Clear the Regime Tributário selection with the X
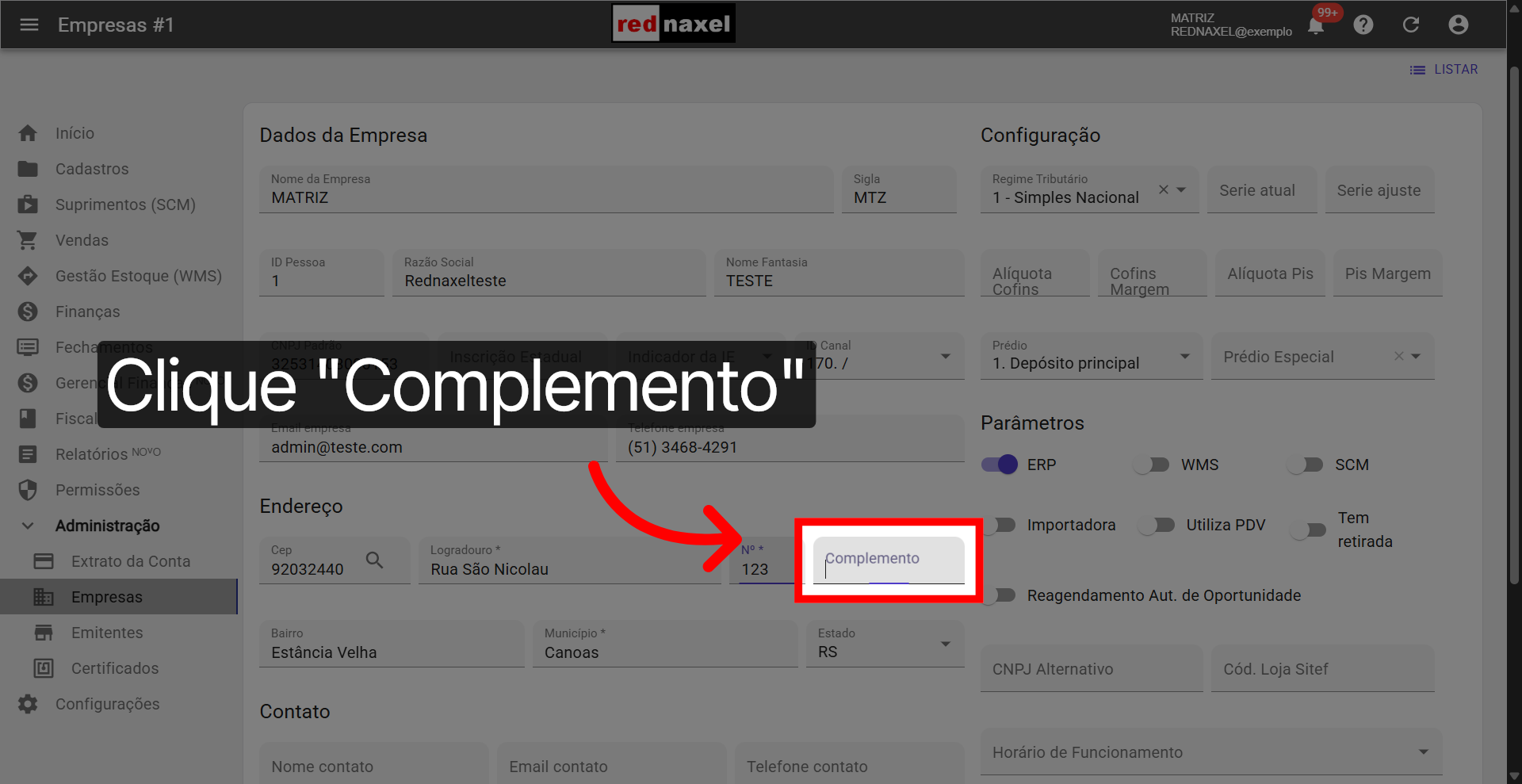This screenshot has height=784, width=1522. click(1163, 190)
